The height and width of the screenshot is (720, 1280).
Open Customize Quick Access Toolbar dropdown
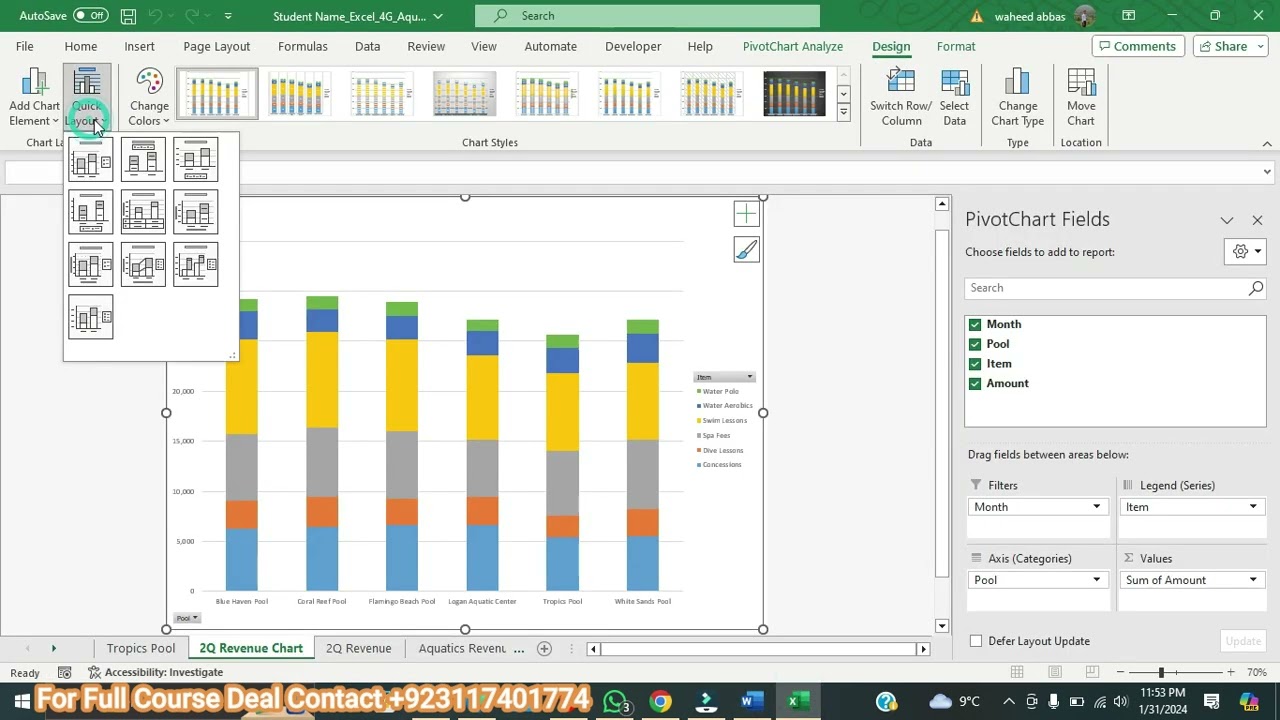coord(228,16)
